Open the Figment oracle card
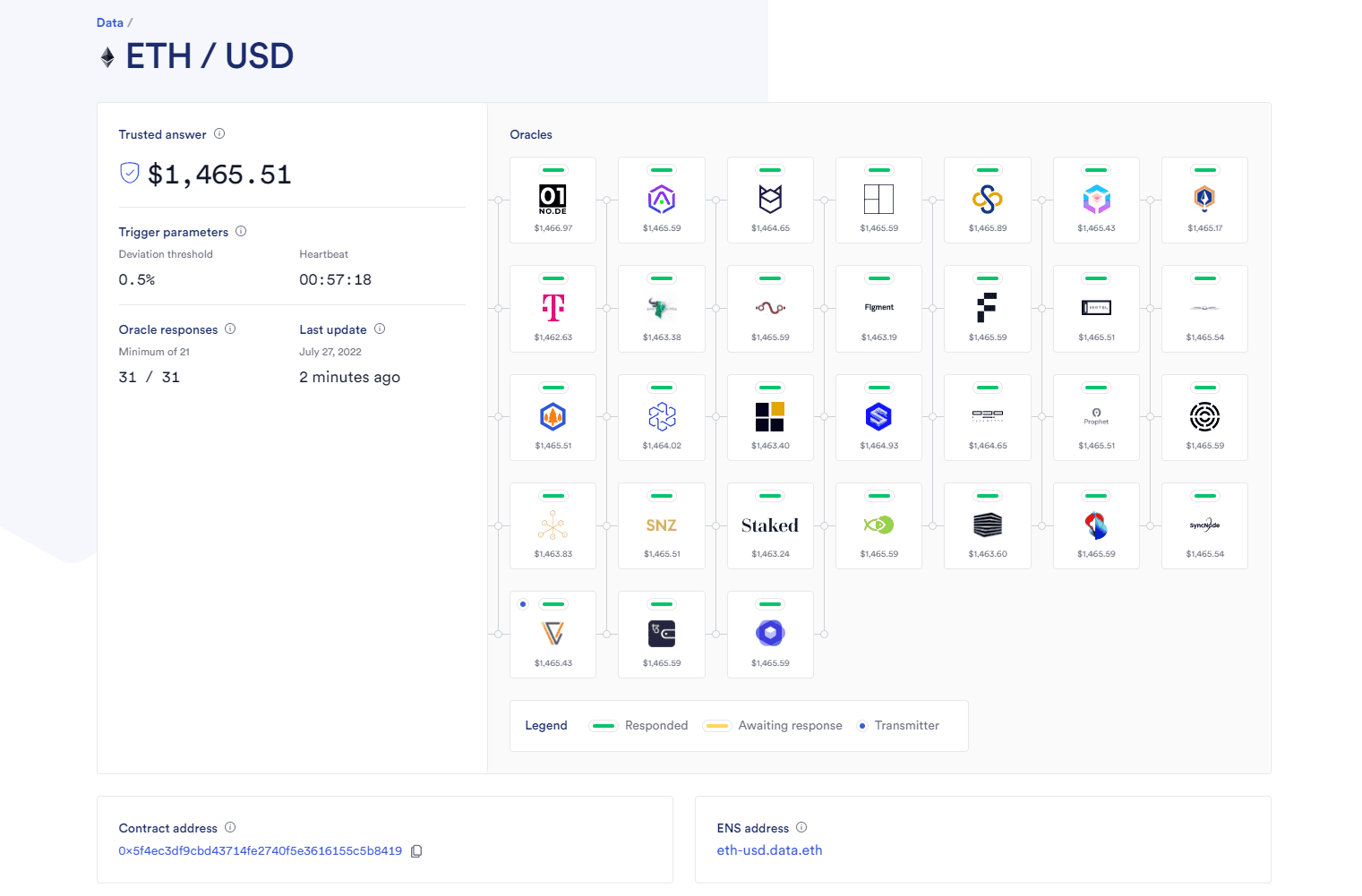The height and width of the screenshot is (896, 1362). [x=878, y=309]
